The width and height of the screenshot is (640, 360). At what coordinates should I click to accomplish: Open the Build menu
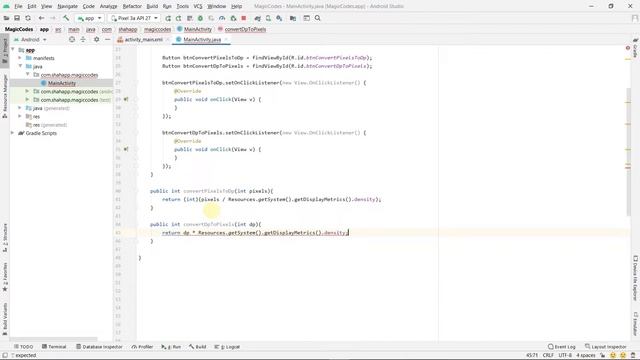coord(152,6)
